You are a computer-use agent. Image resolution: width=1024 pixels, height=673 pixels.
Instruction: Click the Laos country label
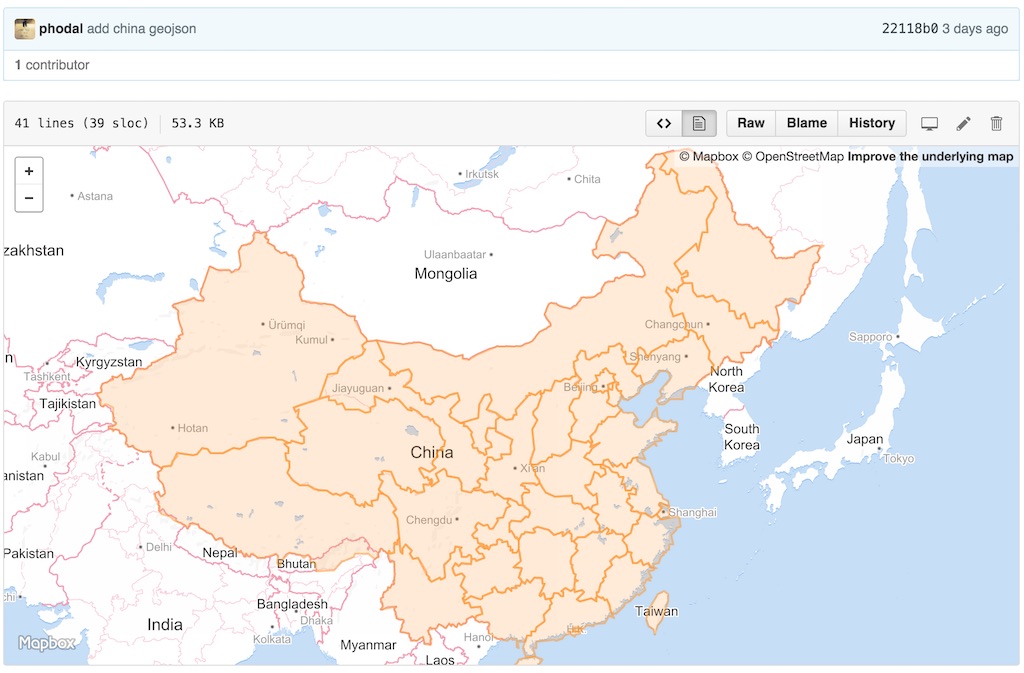point(440,660)
